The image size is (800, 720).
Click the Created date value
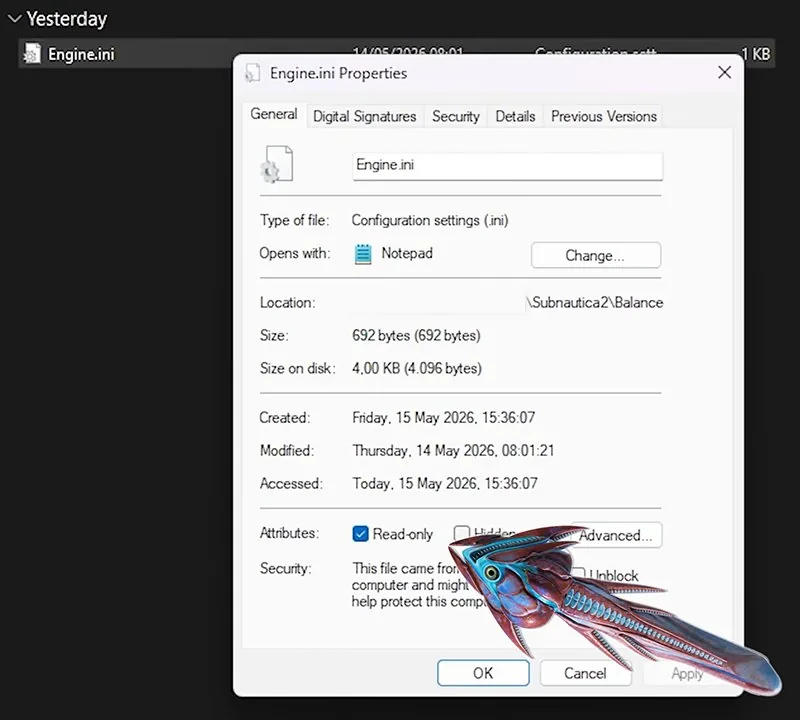[443, 418]
